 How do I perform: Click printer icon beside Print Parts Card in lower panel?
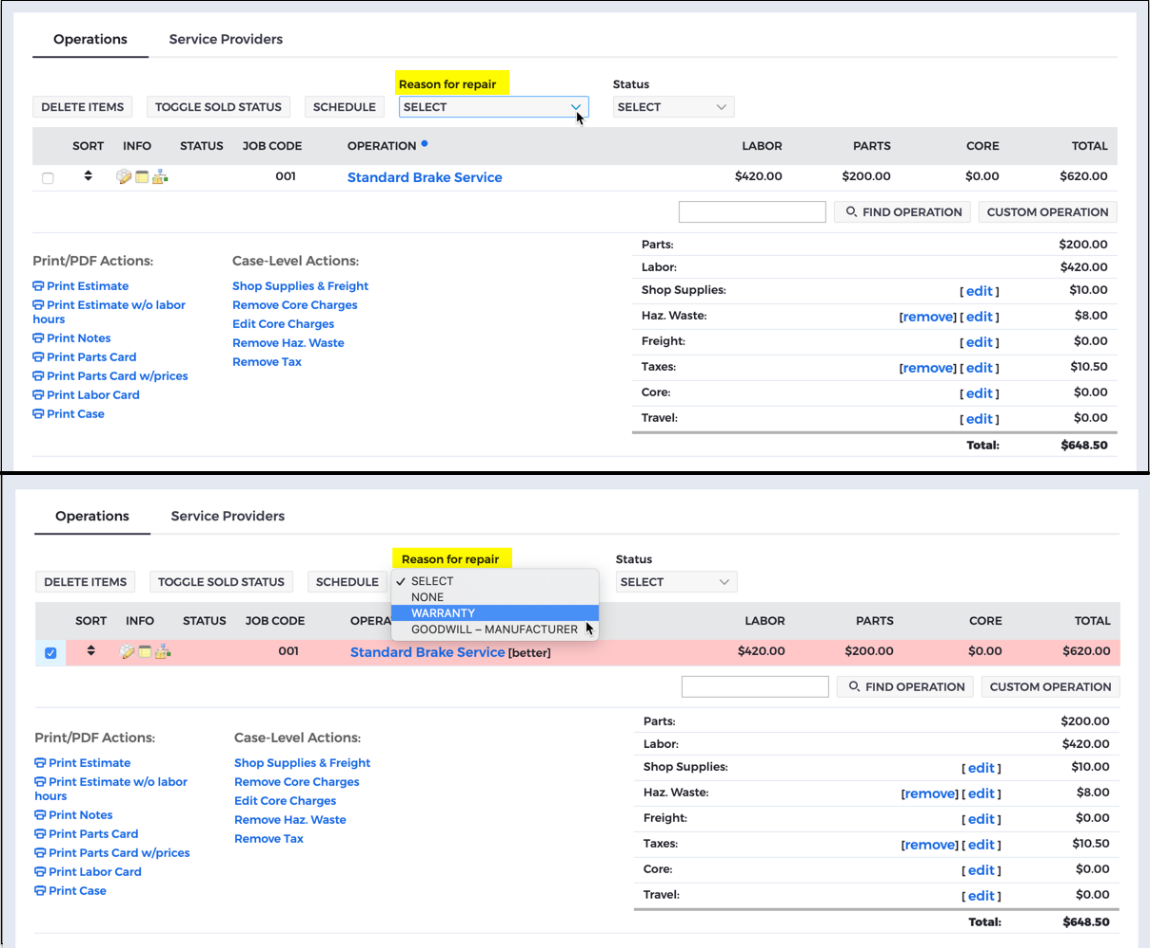pos(40,834)
